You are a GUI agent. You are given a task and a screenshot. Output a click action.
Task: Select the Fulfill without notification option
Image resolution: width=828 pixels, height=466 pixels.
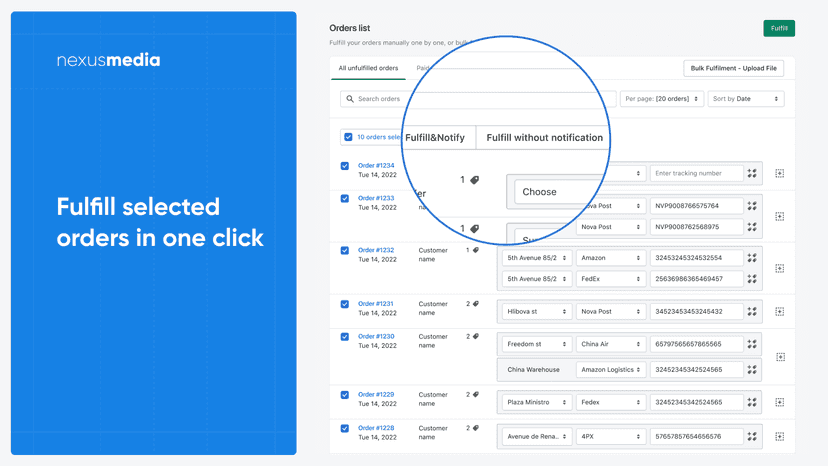click(x=544, y=137)
